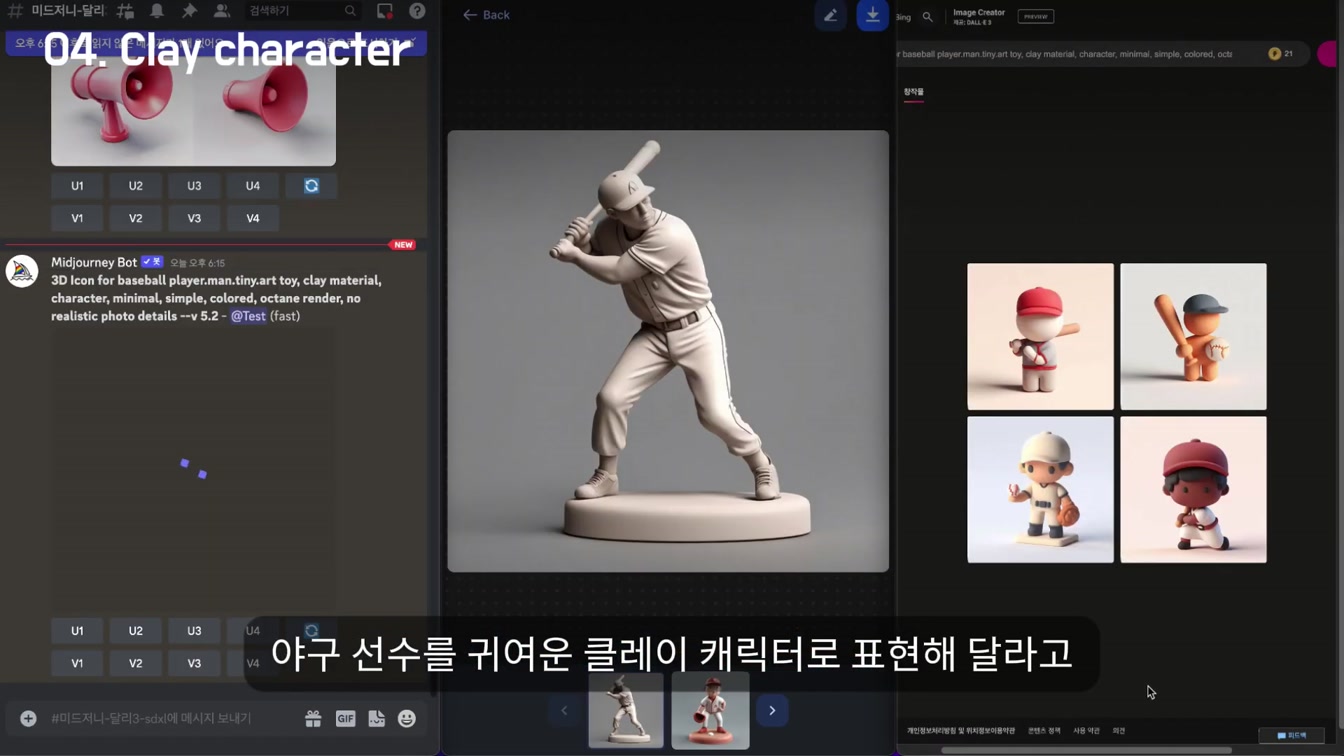This screenshot has height=756, width=1344.
Task: Click U3 under the megaphone images
Action: click(194, 186)
